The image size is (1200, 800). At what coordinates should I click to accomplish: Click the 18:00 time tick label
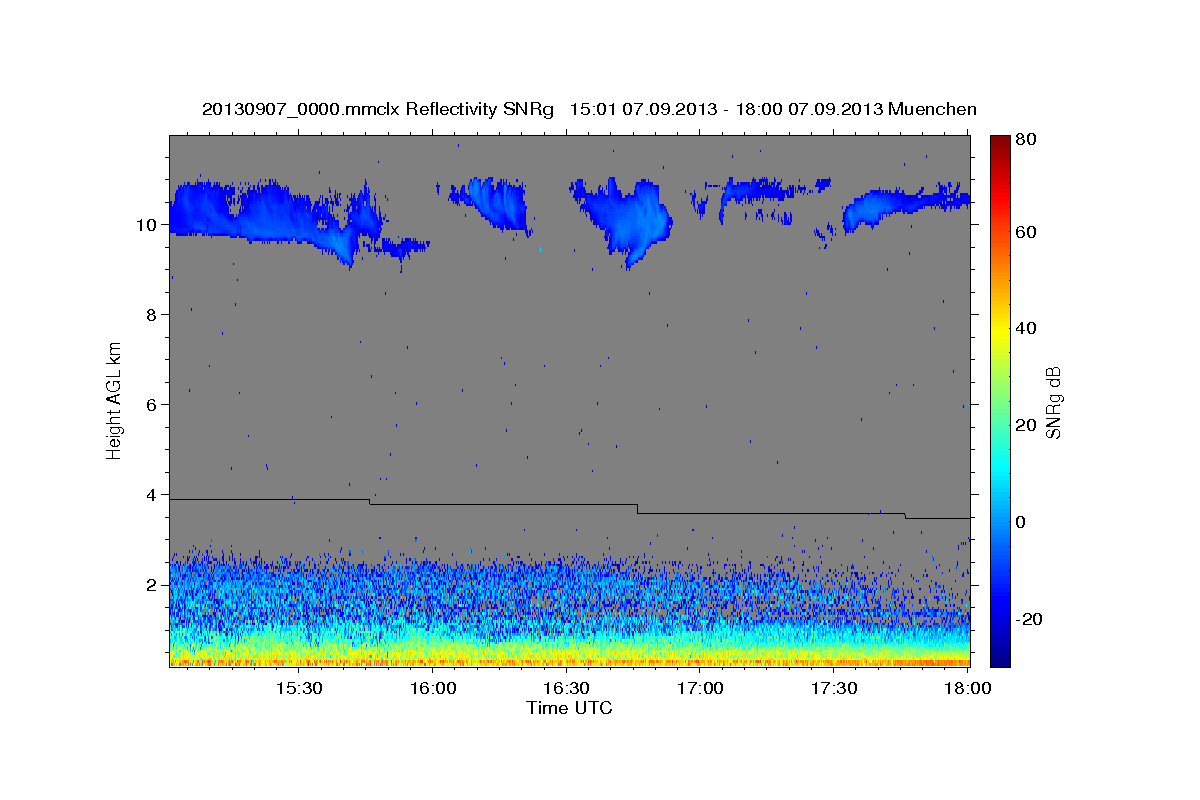(968, 689)
